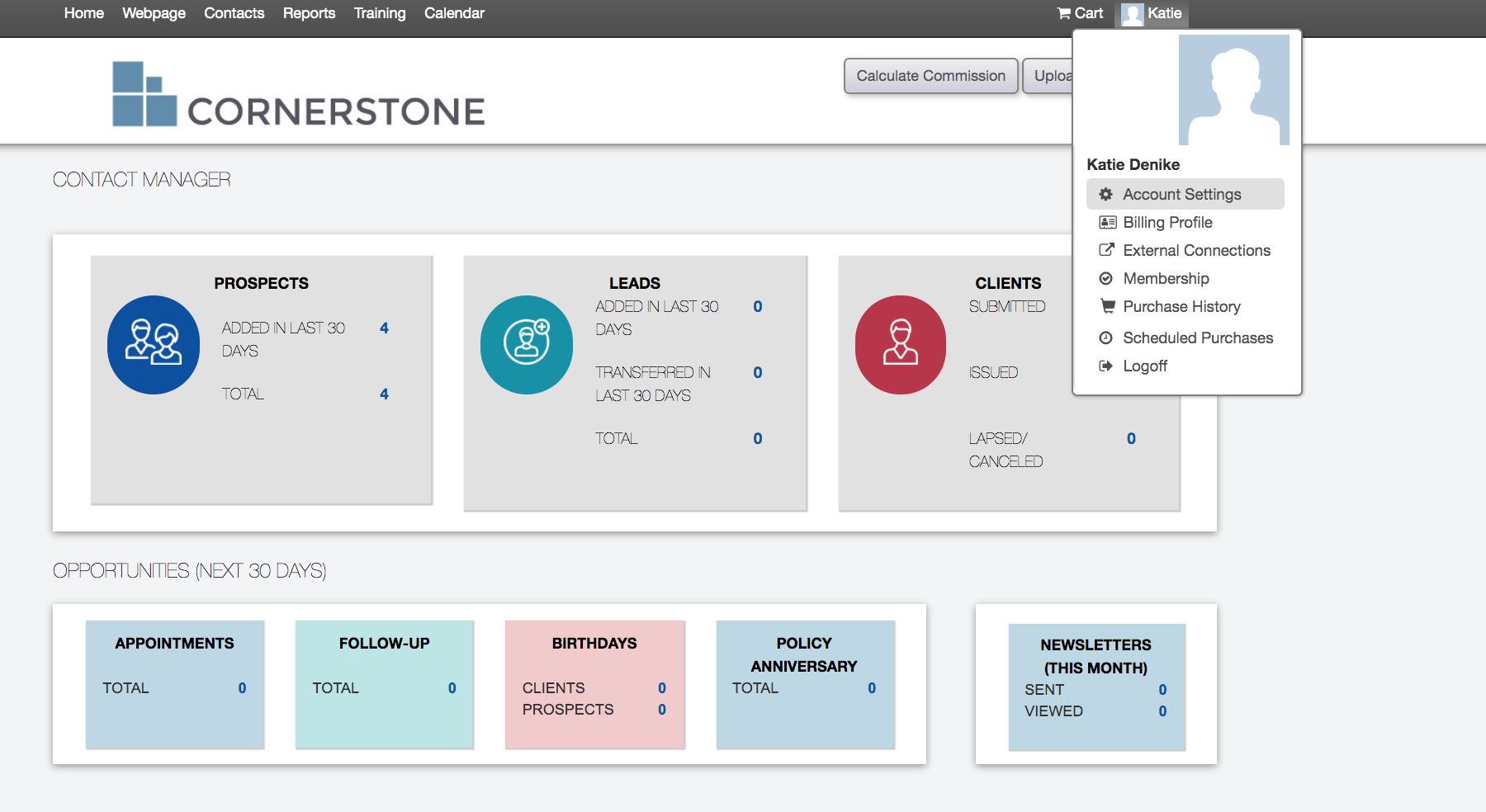Click the Newsletters VIEWED count
Viewport: 1486px width, 812px height.
pos(1162,710)
